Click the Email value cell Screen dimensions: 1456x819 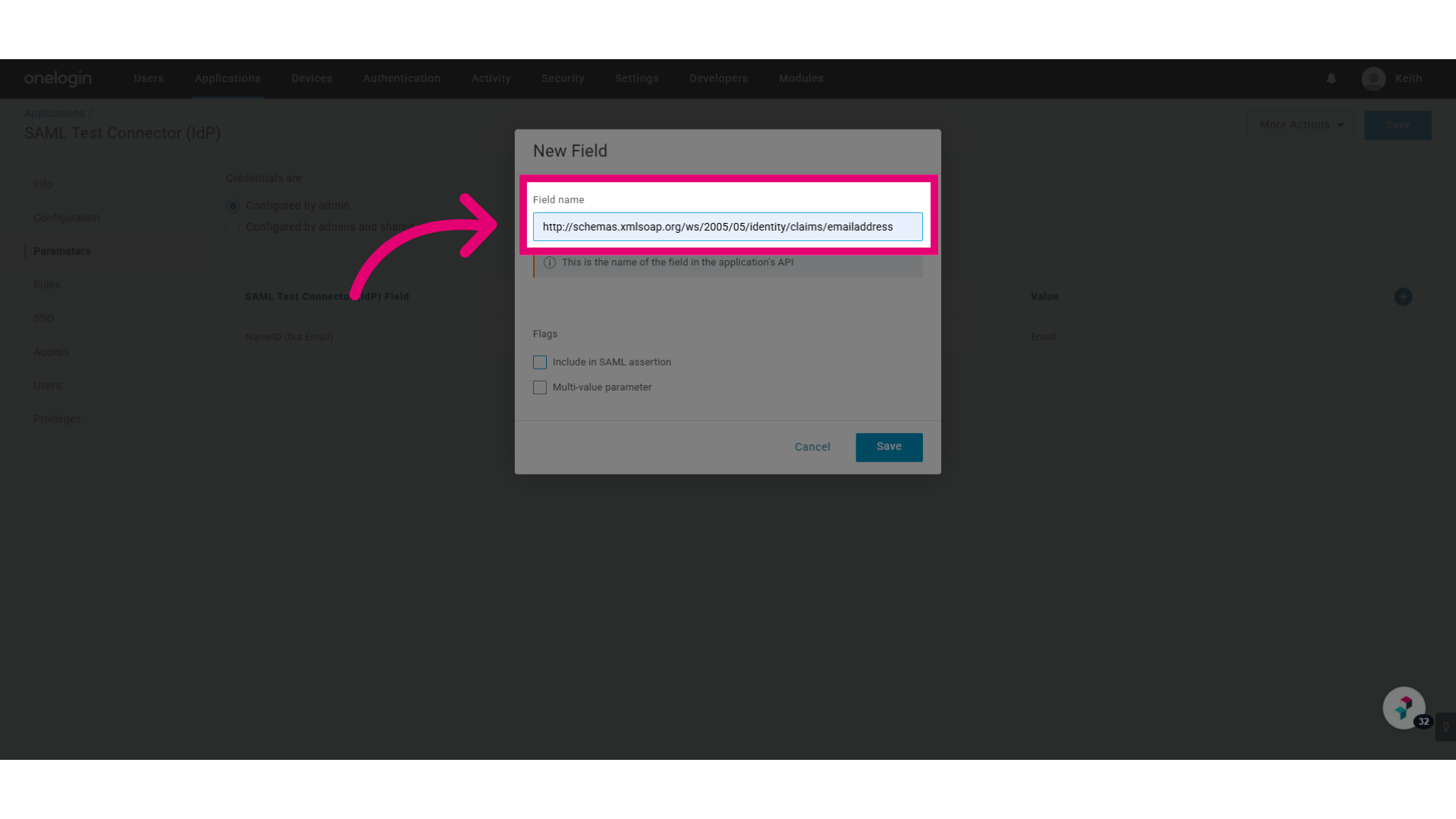tap(1043, 337)
